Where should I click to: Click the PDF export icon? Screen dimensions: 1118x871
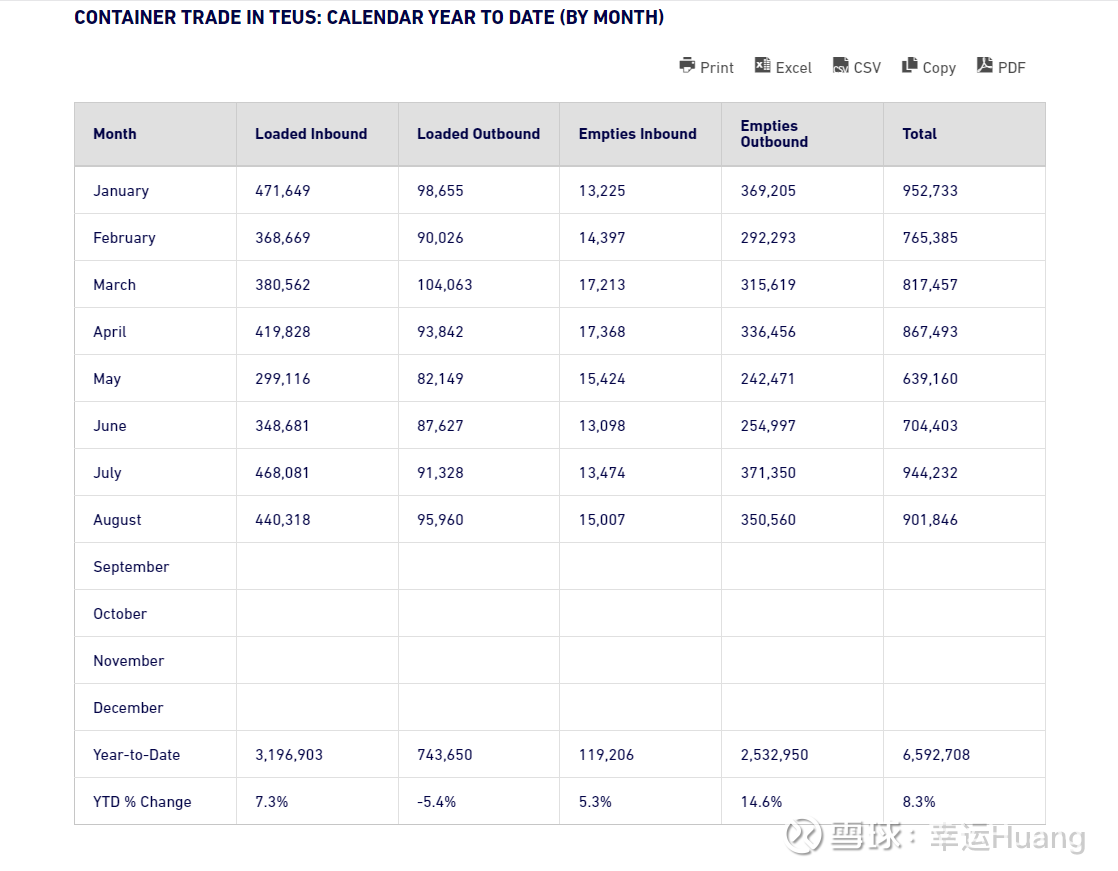(x=985, y=66)
